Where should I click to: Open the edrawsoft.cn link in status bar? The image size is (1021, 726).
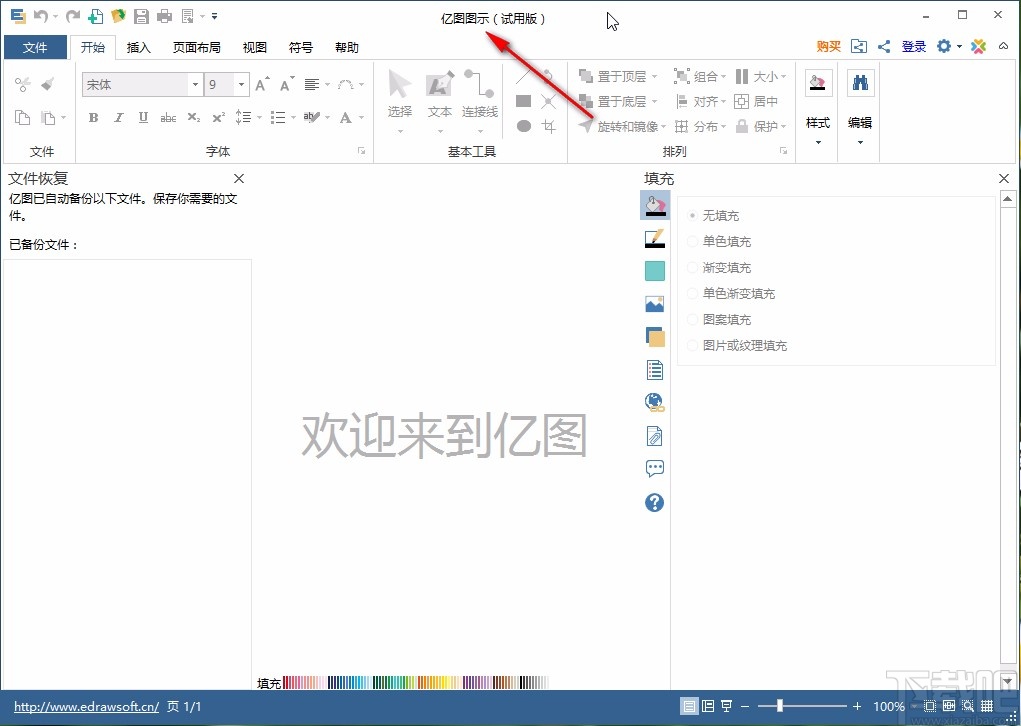tap(87, 706)
